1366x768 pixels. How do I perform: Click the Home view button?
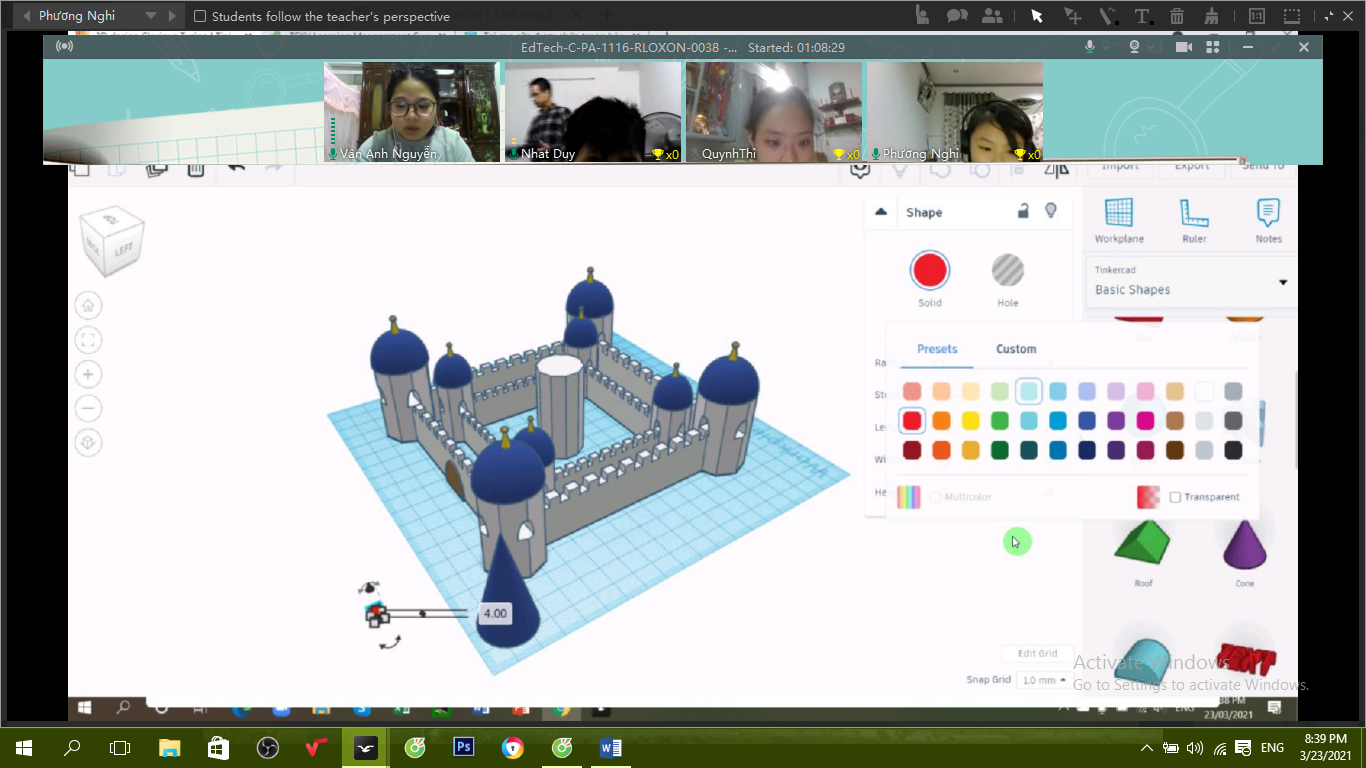tap(88, 306)
